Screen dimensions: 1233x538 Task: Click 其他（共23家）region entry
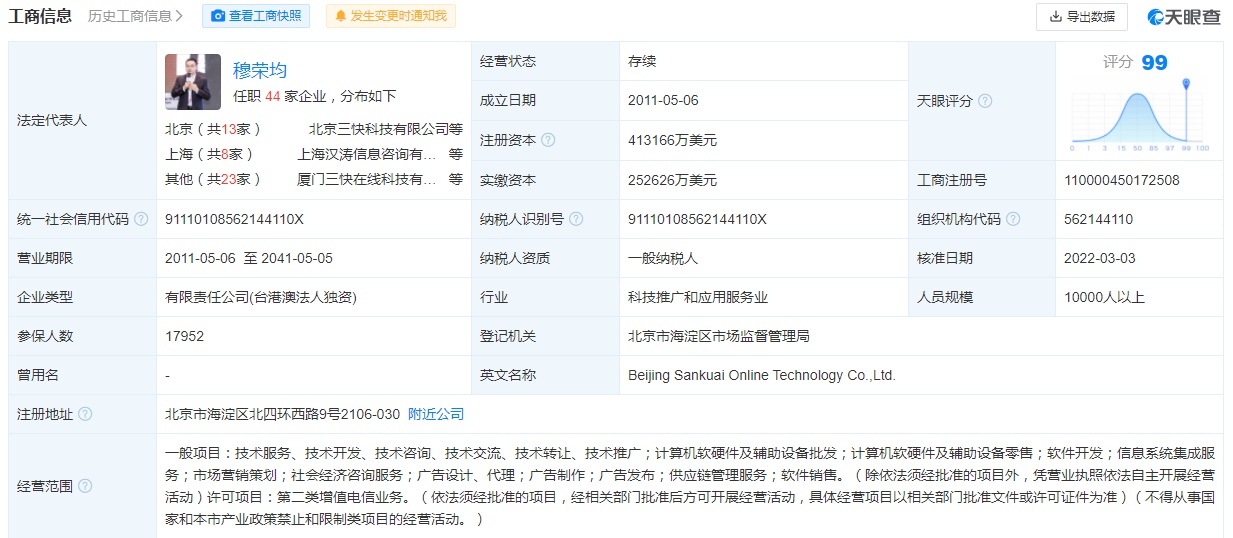pos(213,179)
